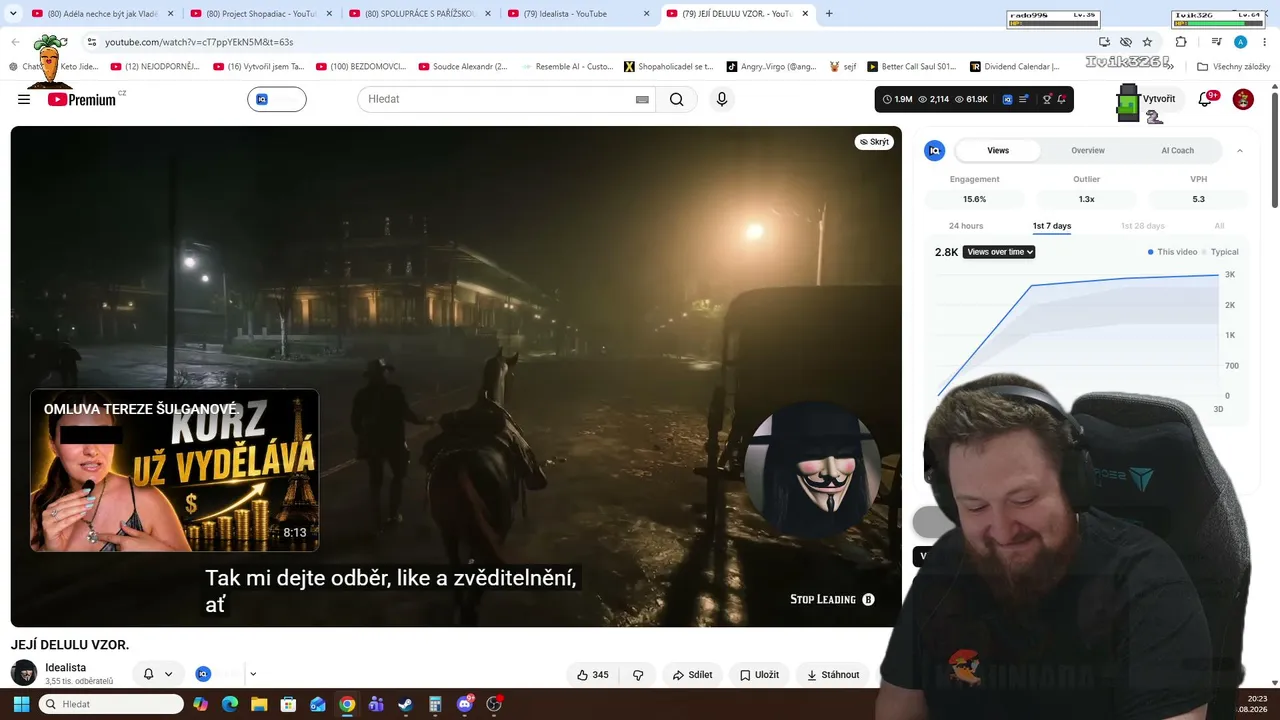Switch to the SPOLUPRÁCE S PAŘÍŽSKOU browser tab
The height and width of the screenshot is (720, 1280).
pyautogui.click(x=419, y=14)
